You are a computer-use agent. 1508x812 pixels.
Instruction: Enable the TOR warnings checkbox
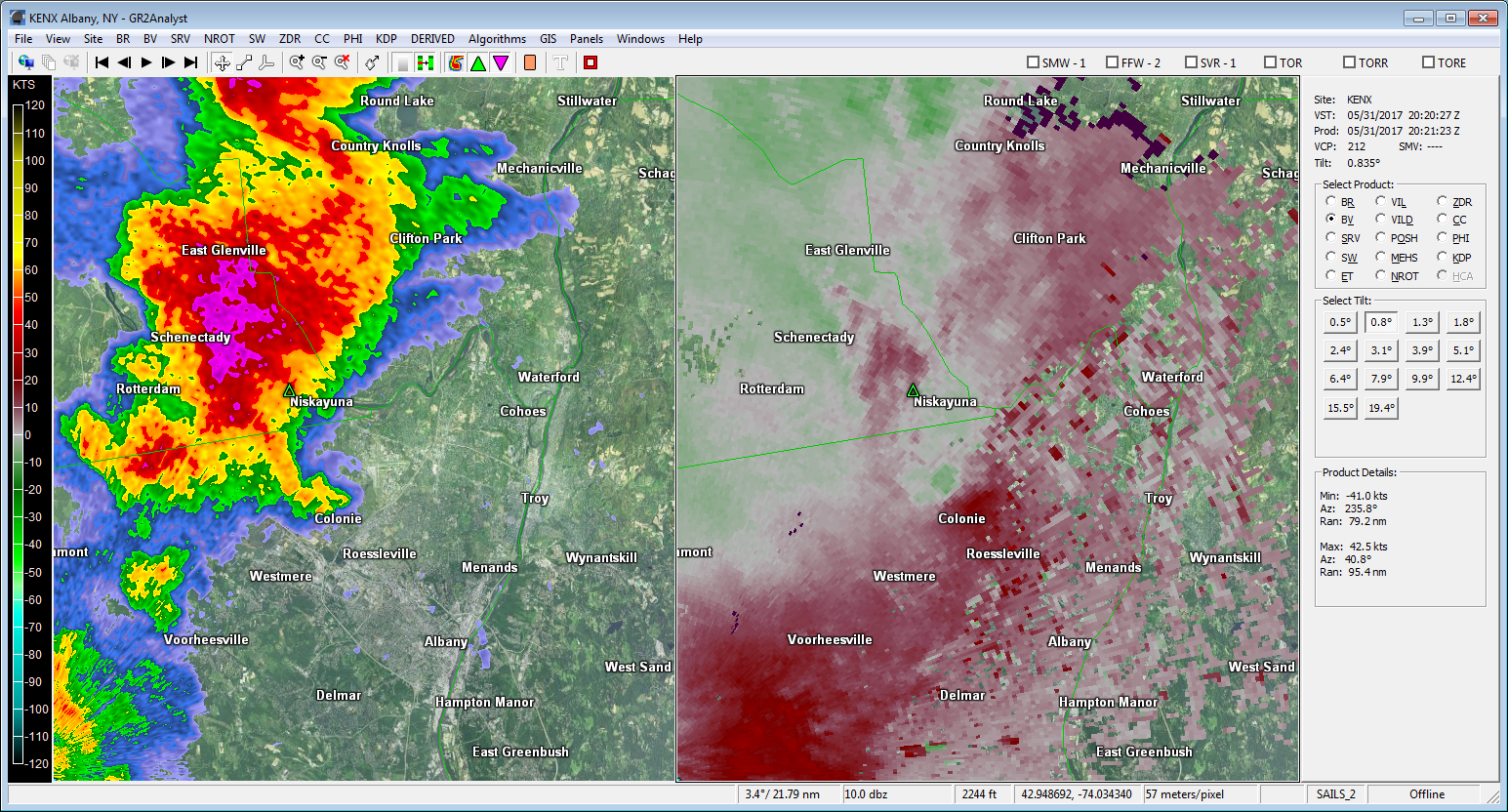point(1270,62)
